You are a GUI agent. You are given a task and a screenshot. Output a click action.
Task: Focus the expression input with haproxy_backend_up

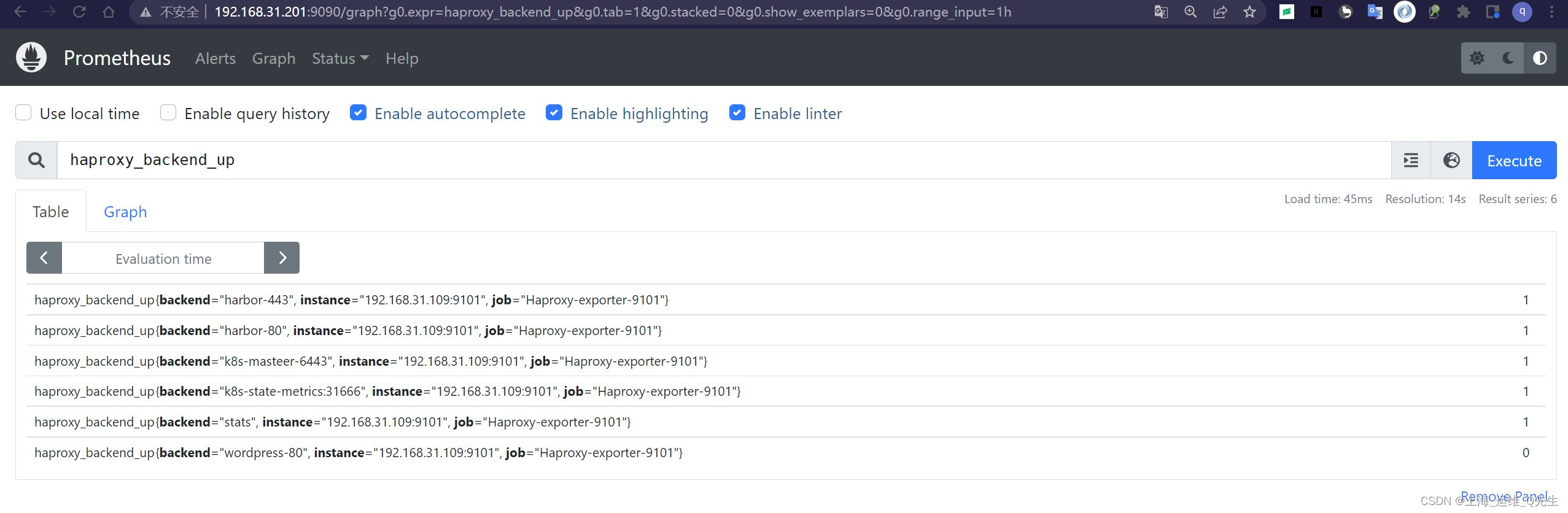point(724,160)
